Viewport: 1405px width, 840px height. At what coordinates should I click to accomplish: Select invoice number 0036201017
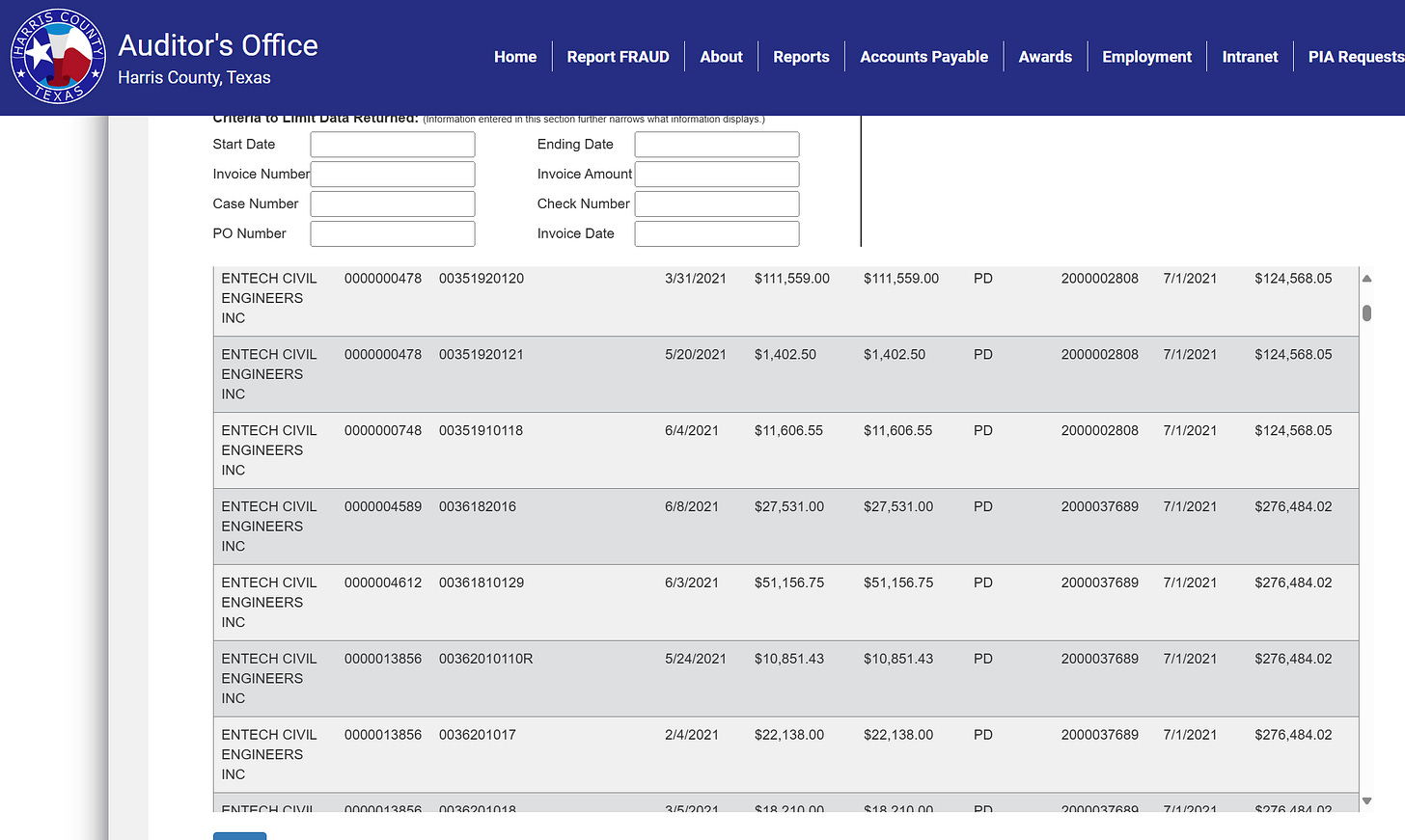point(478,736)
